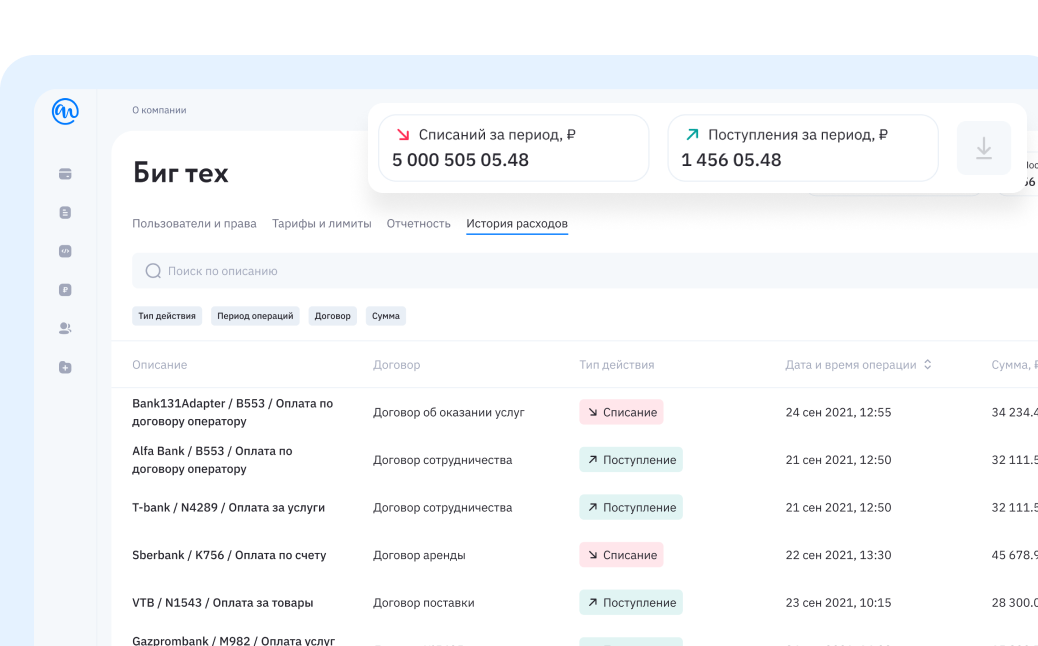
Task: Click the О компании breadcrumb link
Action: click(x=159, y=110)
